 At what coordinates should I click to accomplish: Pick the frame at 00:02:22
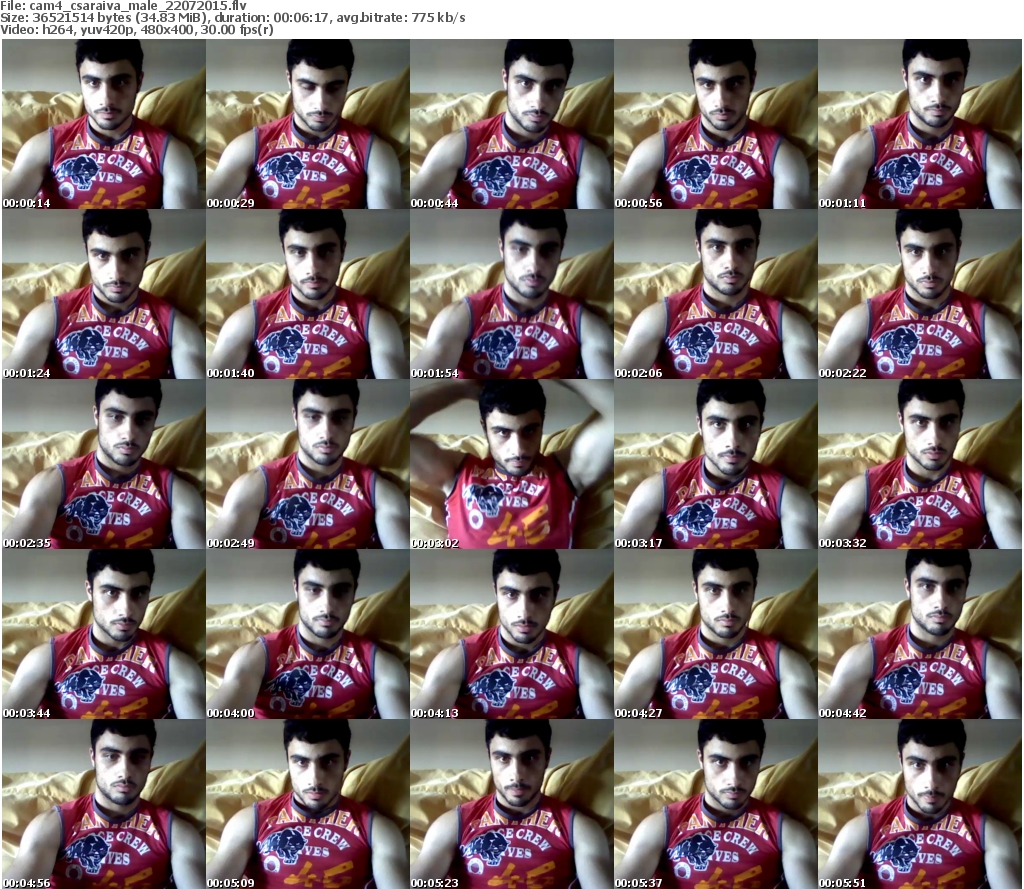[920, 294]
